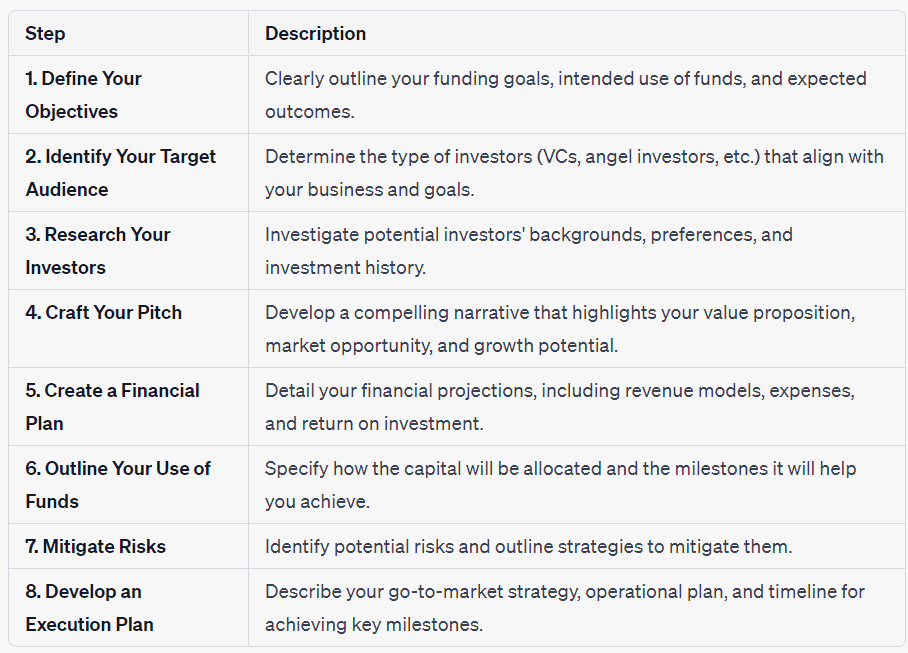Select the '2. Identify Your Target Audience' cell

click(129, 173)
